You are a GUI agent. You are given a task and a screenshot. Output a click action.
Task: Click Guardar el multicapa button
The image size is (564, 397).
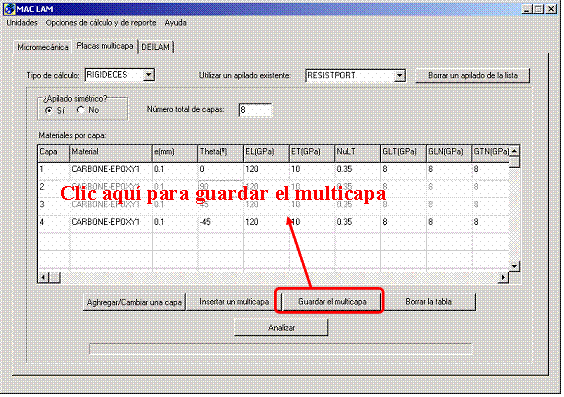(x=332, y=302)
